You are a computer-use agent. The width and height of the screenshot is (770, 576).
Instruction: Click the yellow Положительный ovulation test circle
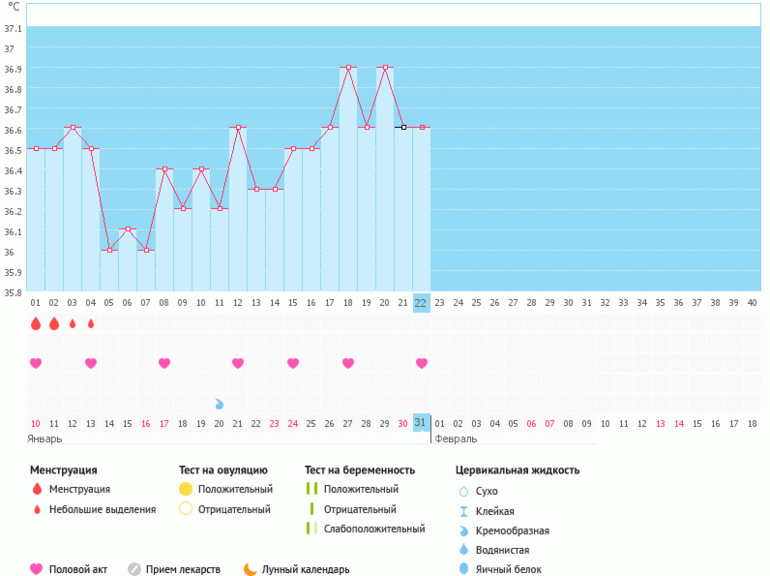[185, 489]
